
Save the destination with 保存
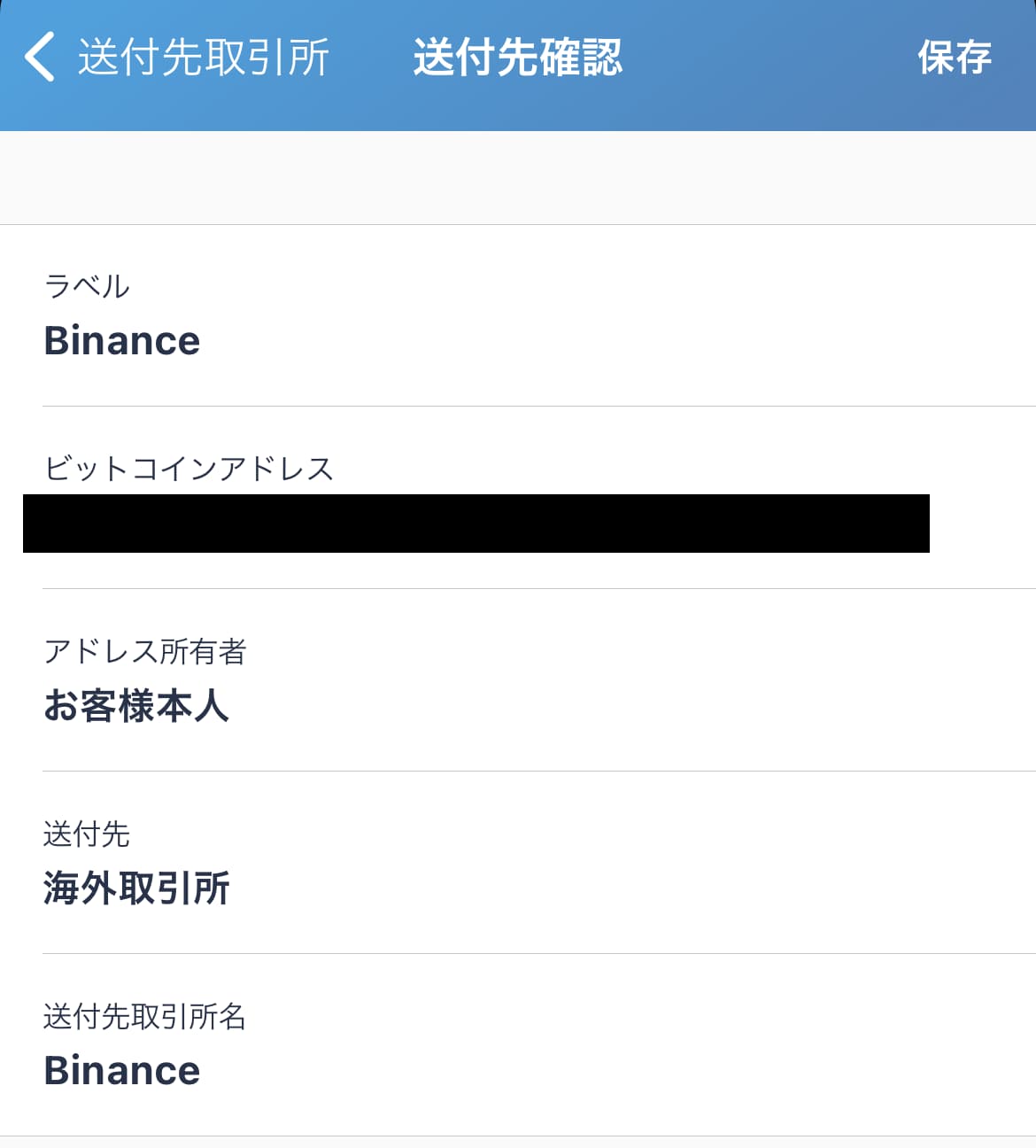pos(955,58)
